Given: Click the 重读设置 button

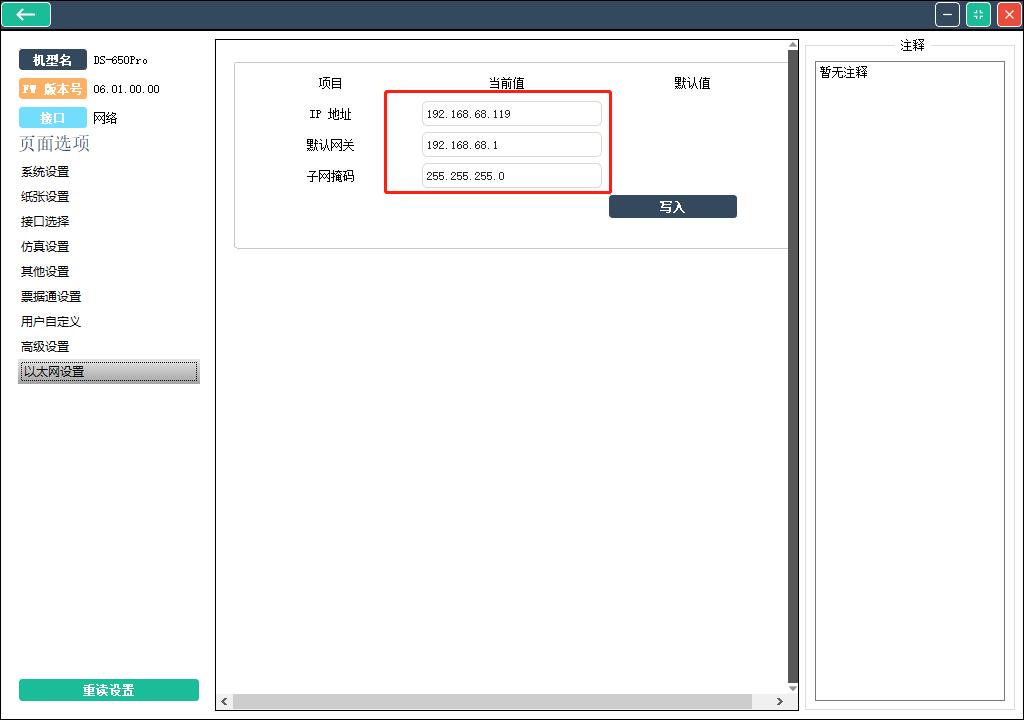Looking at the screenshot, I should click(108, 689).
